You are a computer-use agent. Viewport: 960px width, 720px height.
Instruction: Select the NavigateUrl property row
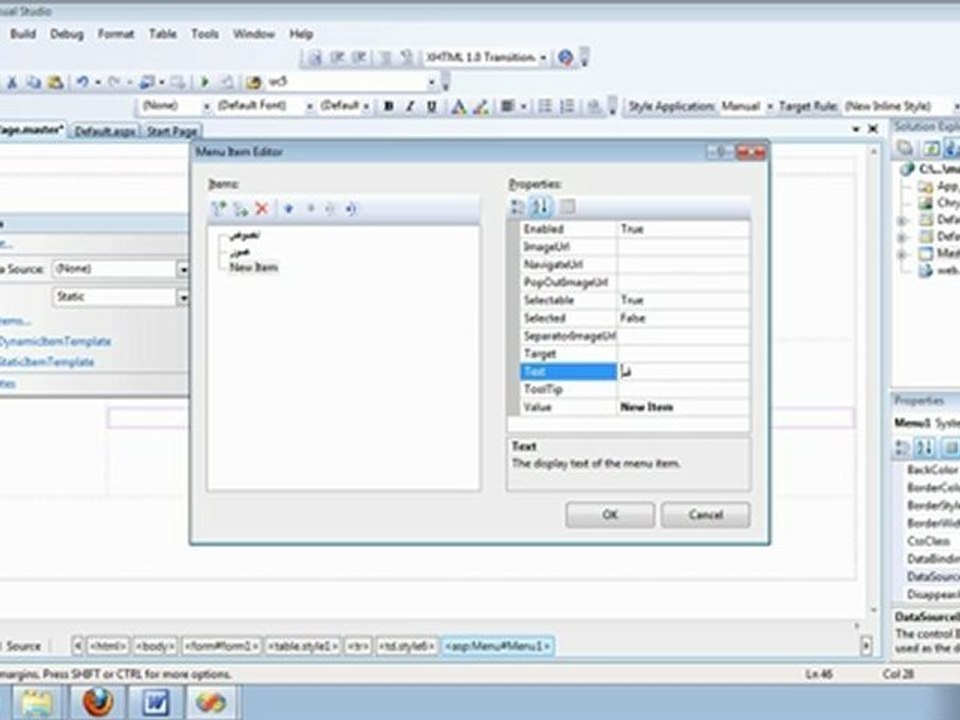point(568,265)
